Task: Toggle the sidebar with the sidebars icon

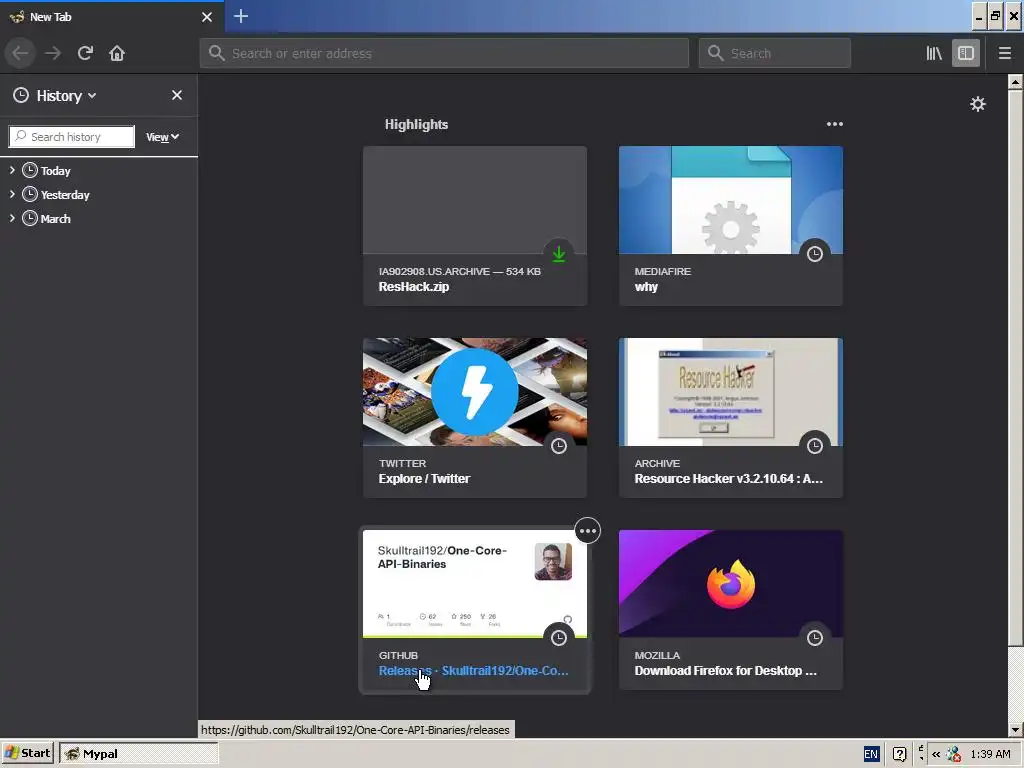Action: tap(966, 53)
